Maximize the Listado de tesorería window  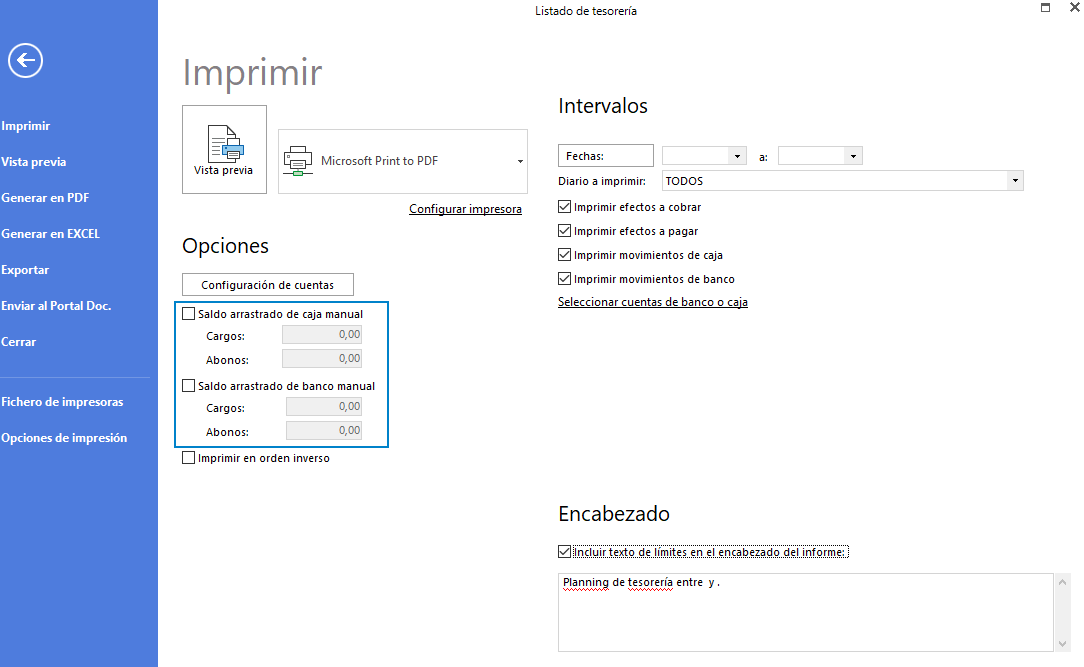pyautogui.click(x=1045, y=8)
